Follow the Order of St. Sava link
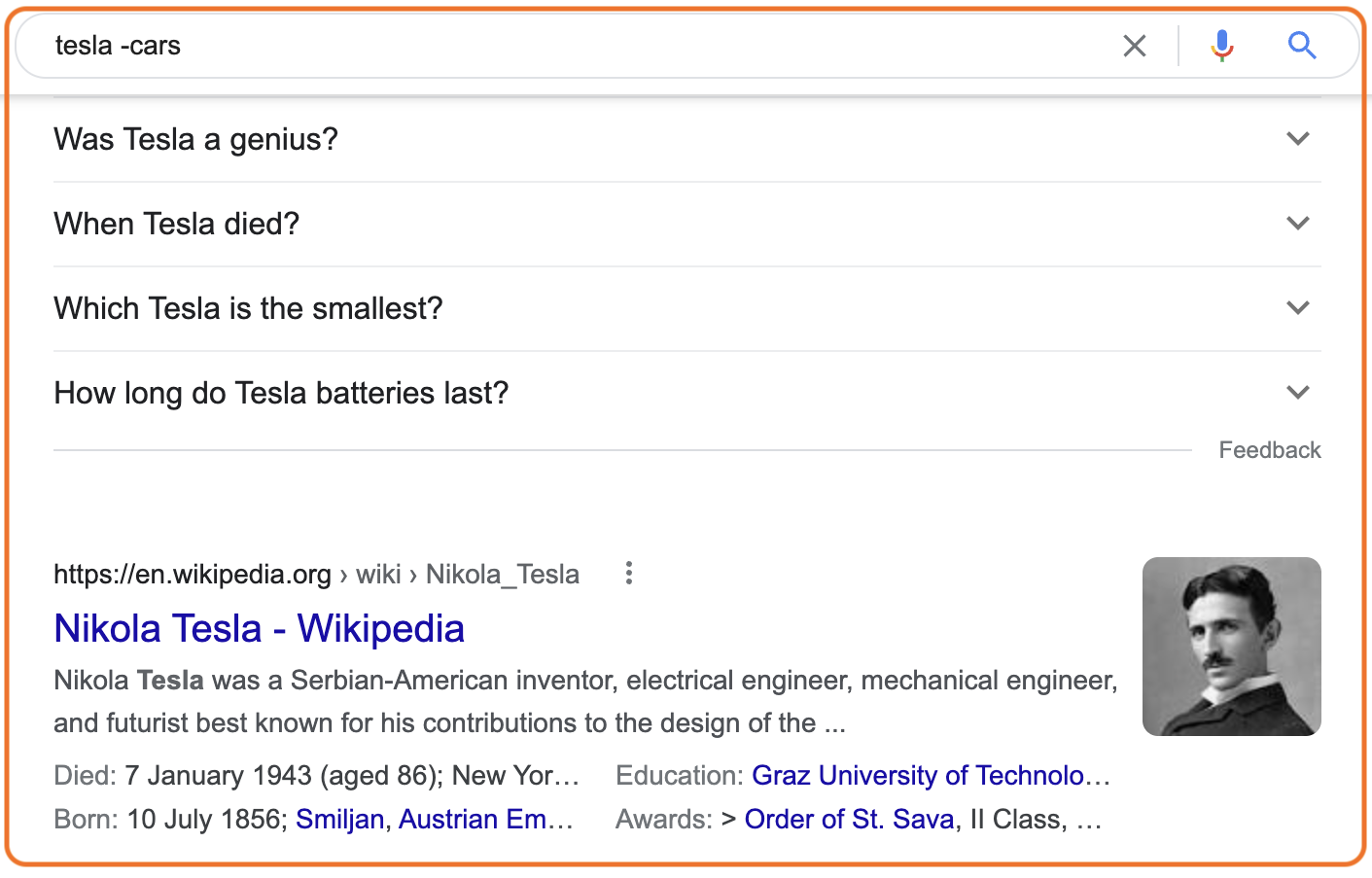Viewport: 1372px width, 878px height. 849,820
